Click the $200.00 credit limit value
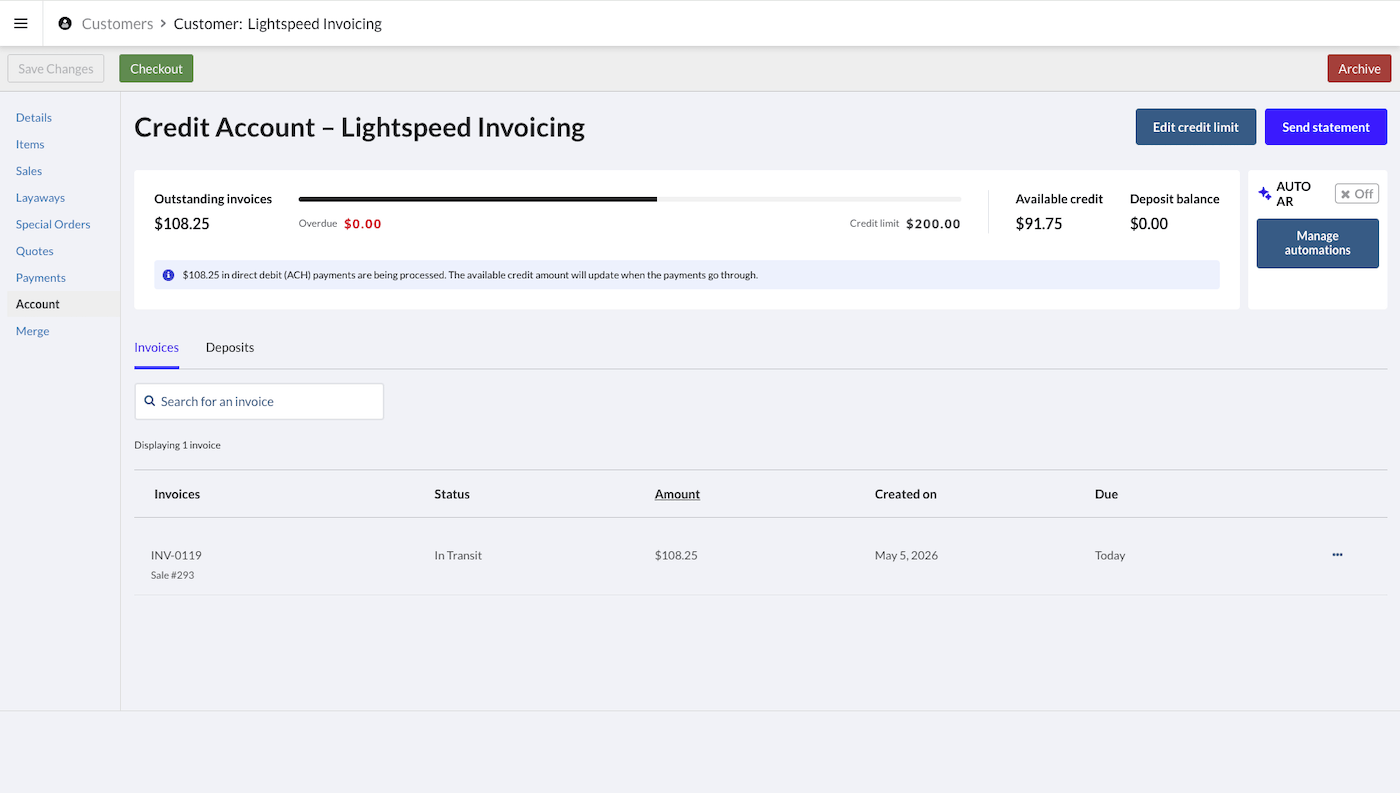 (933, 224)
